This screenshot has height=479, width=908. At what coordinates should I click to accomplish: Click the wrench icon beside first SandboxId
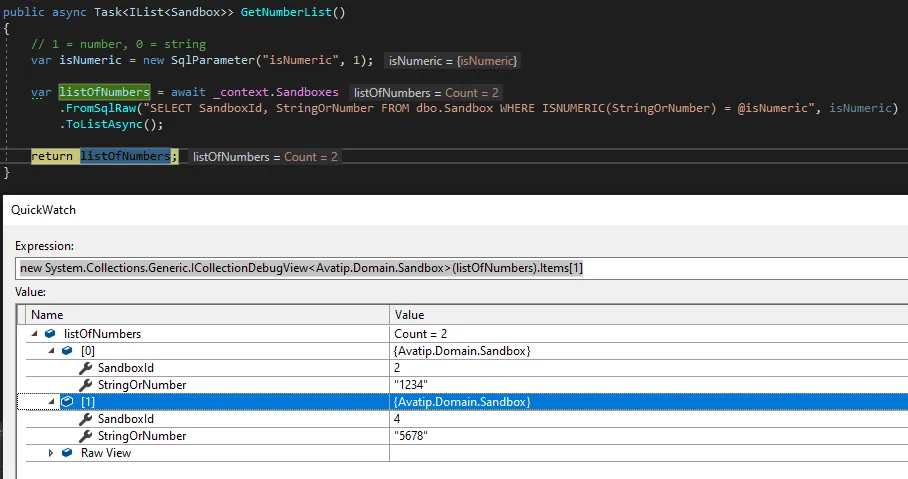click(x=85, y=368)
